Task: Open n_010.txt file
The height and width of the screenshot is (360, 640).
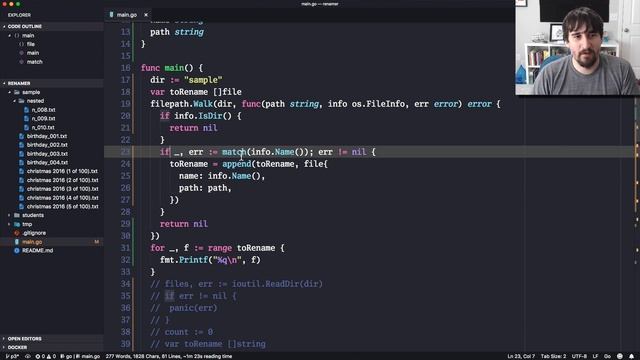Action: 43,127
